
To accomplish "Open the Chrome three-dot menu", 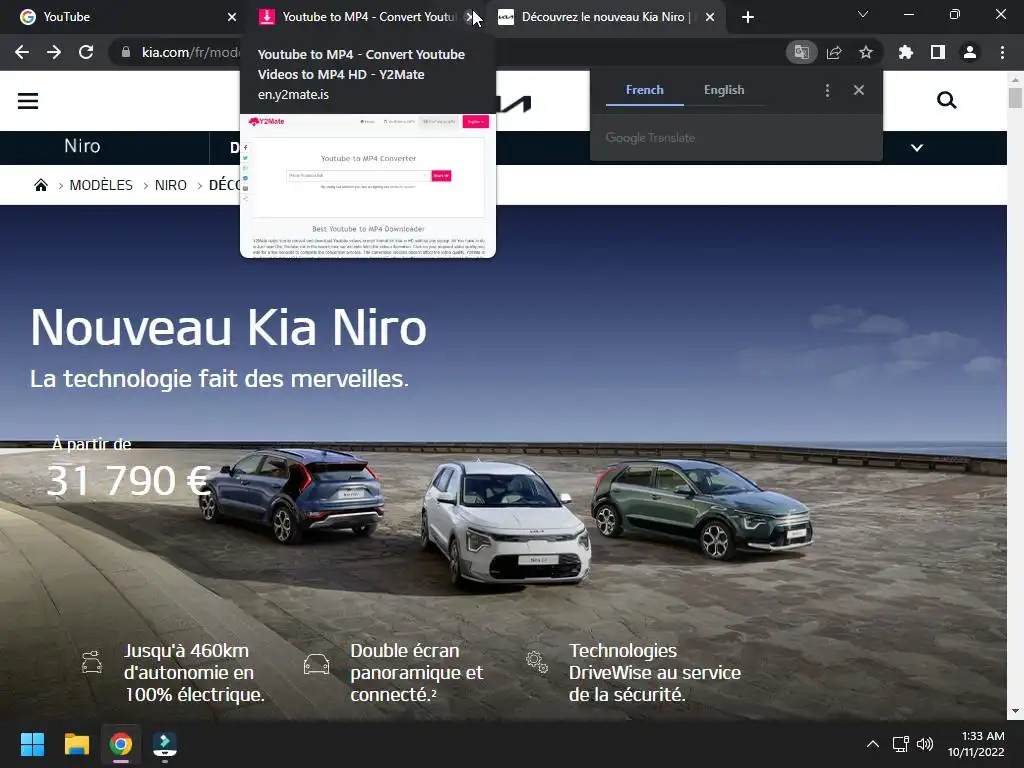I will pyautogui.click(x=1002, y=52).
